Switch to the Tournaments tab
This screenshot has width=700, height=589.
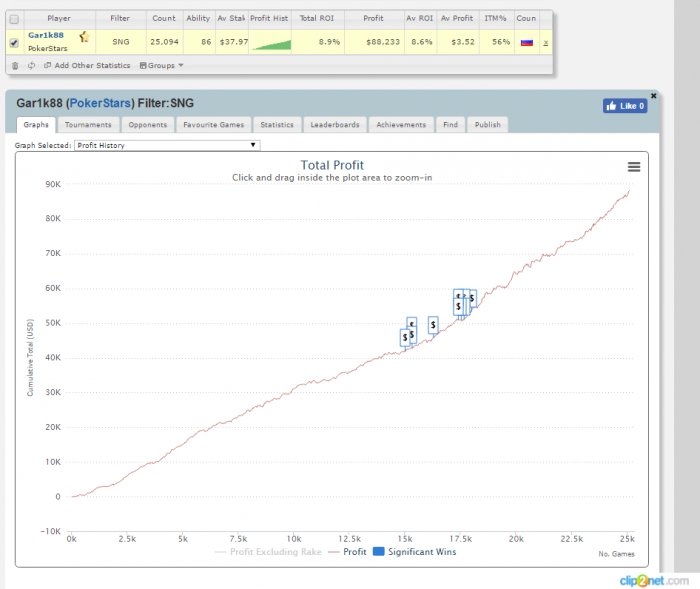click(90, 125)
